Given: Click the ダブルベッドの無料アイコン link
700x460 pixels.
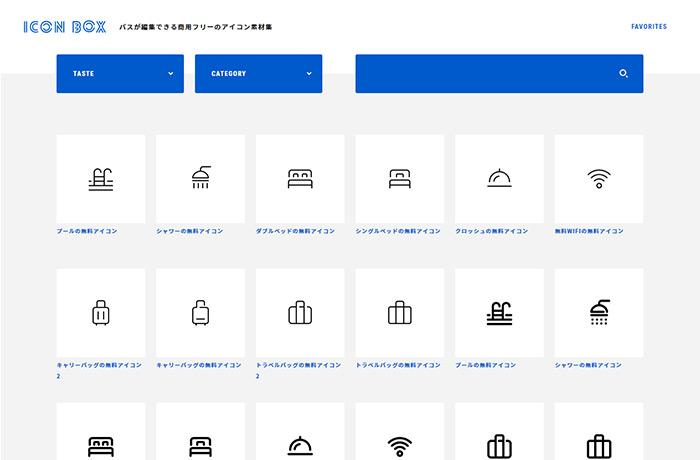Looking at the screenshot, I should tap(295, 231).
